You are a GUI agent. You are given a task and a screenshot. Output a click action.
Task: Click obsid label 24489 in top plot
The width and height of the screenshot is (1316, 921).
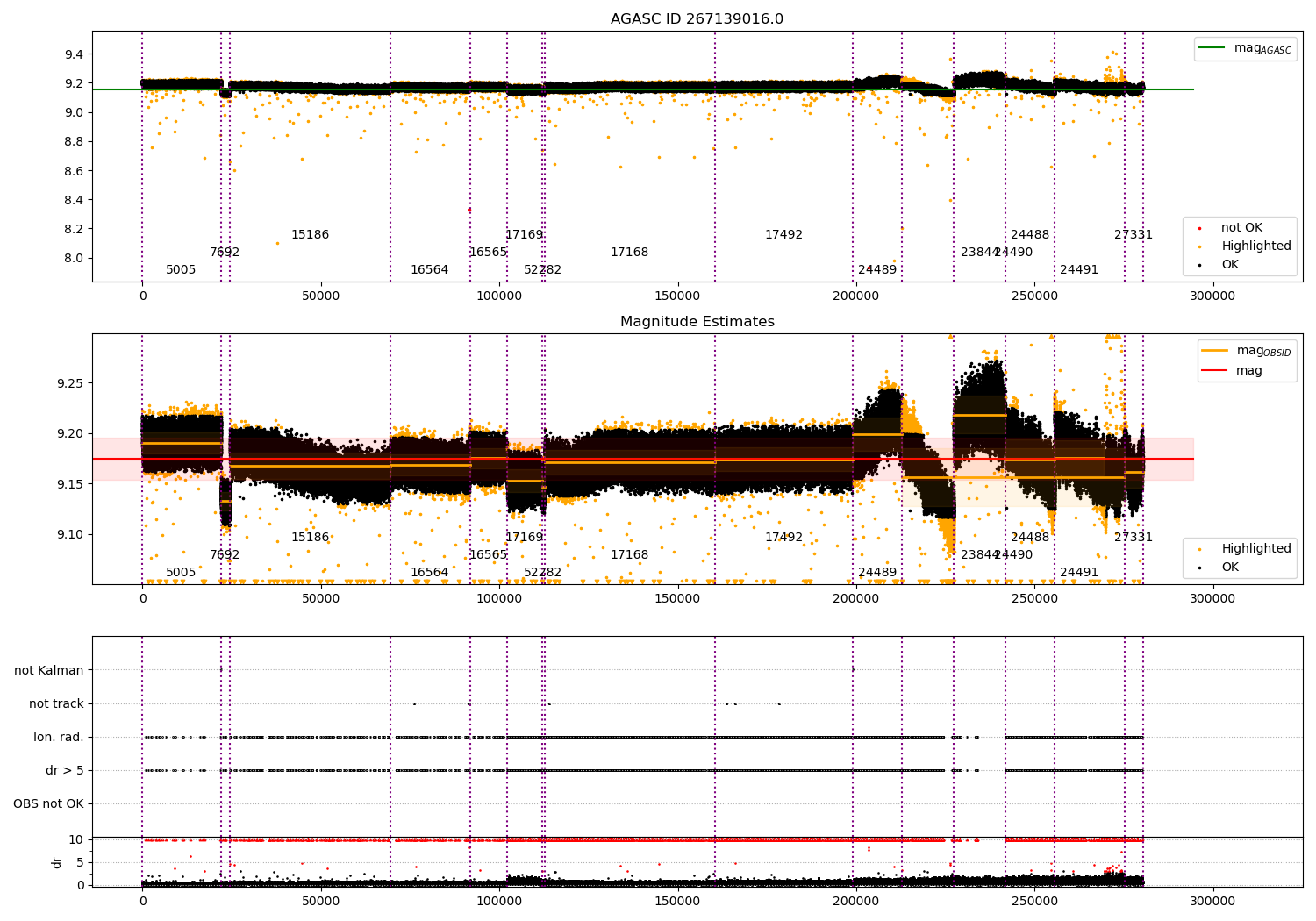pos(877,270)
